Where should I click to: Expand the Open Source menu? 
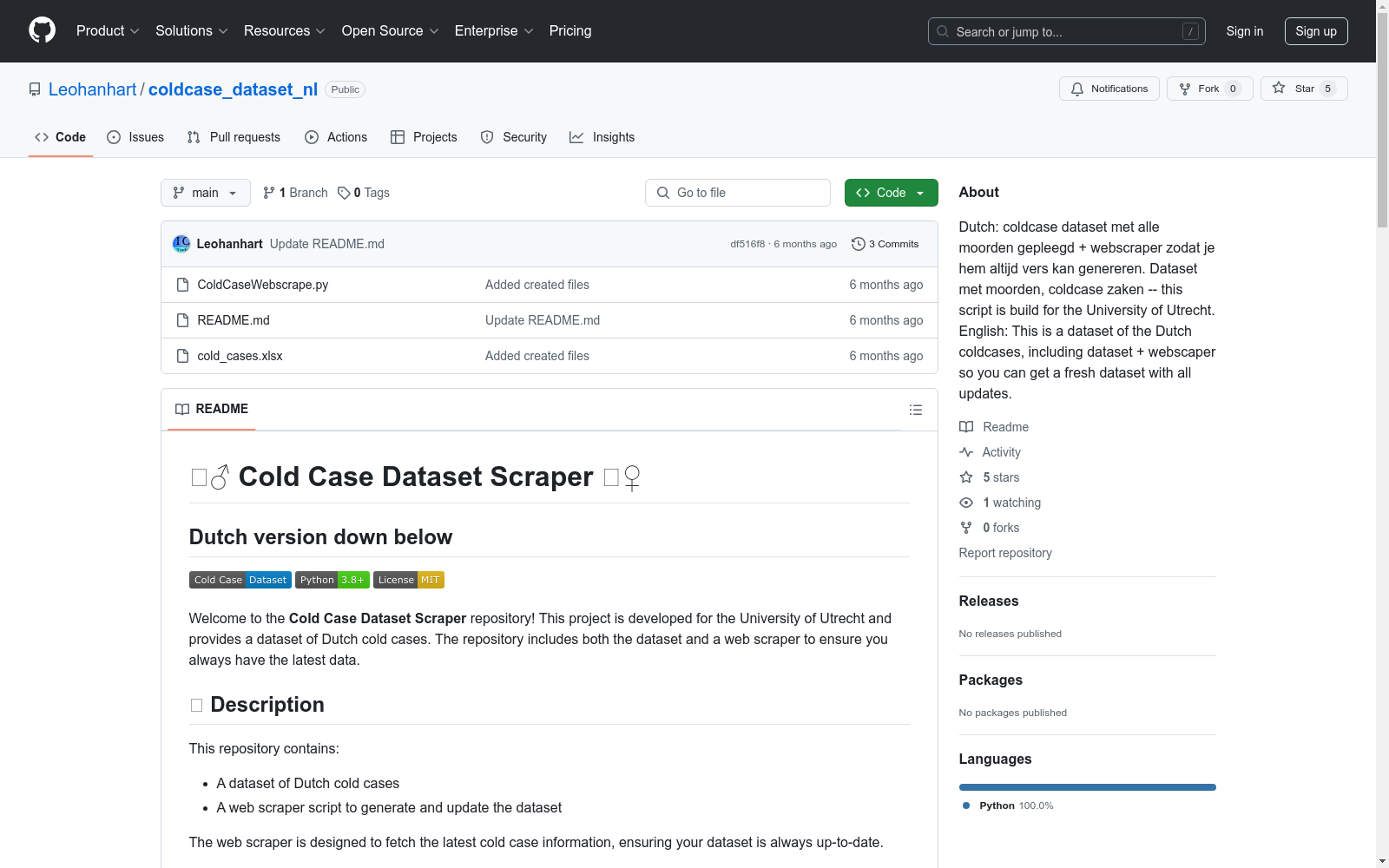(391, 31)
